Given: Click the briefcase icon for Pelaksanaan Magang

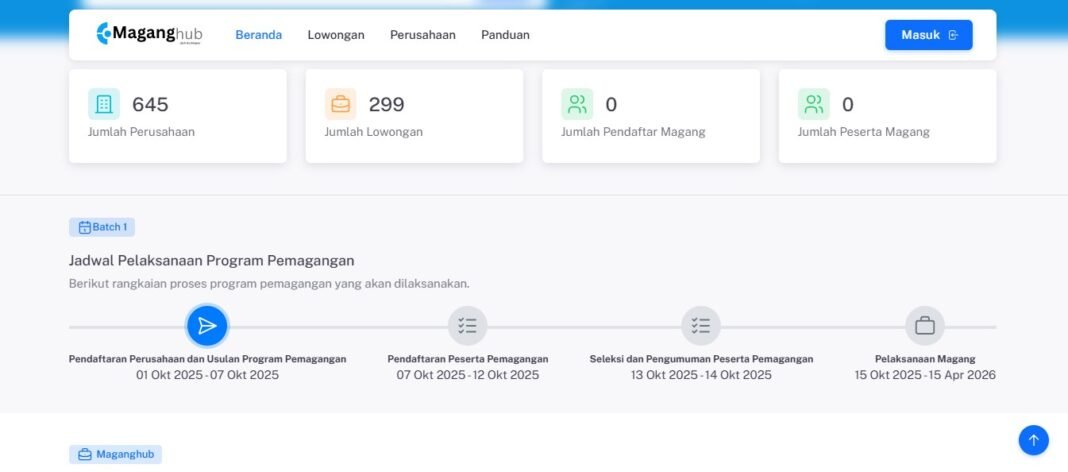Looking at the screenshot, I should coord(925,326).
